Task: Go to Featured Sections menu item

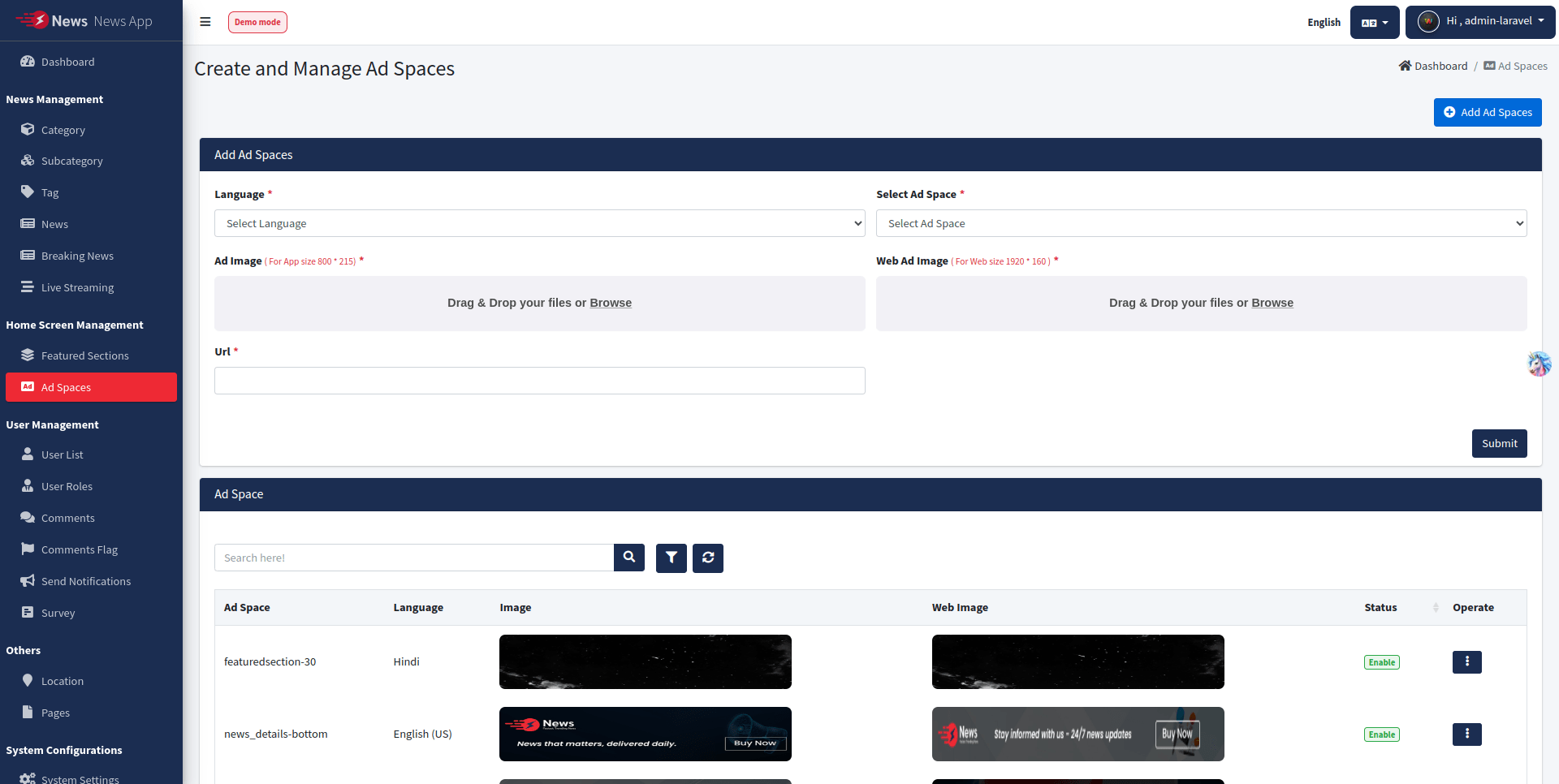Action: pos(84,355)
